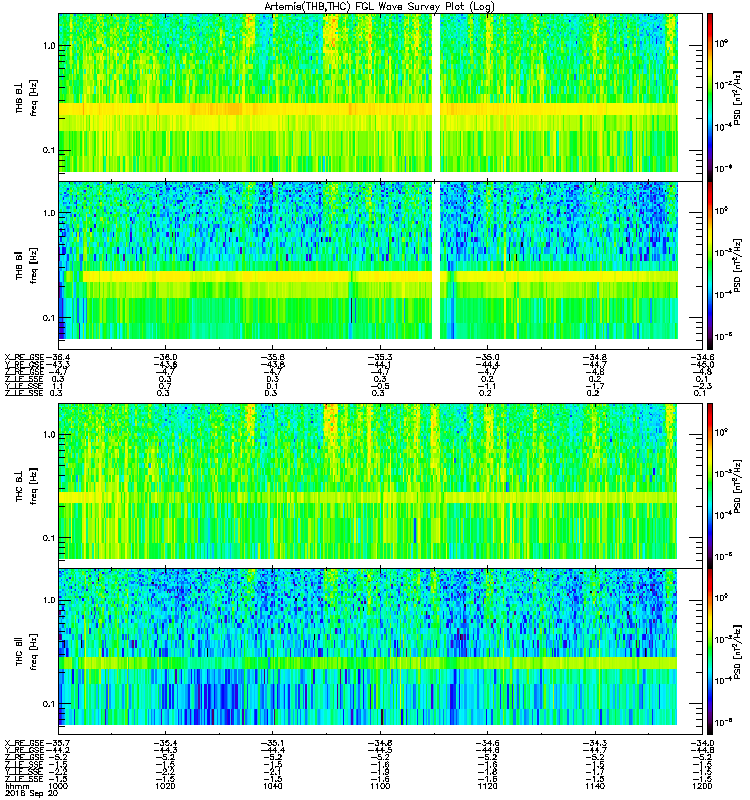Click the '0.1' frequency tick of the THB B⊥ panel

(49, 150)
